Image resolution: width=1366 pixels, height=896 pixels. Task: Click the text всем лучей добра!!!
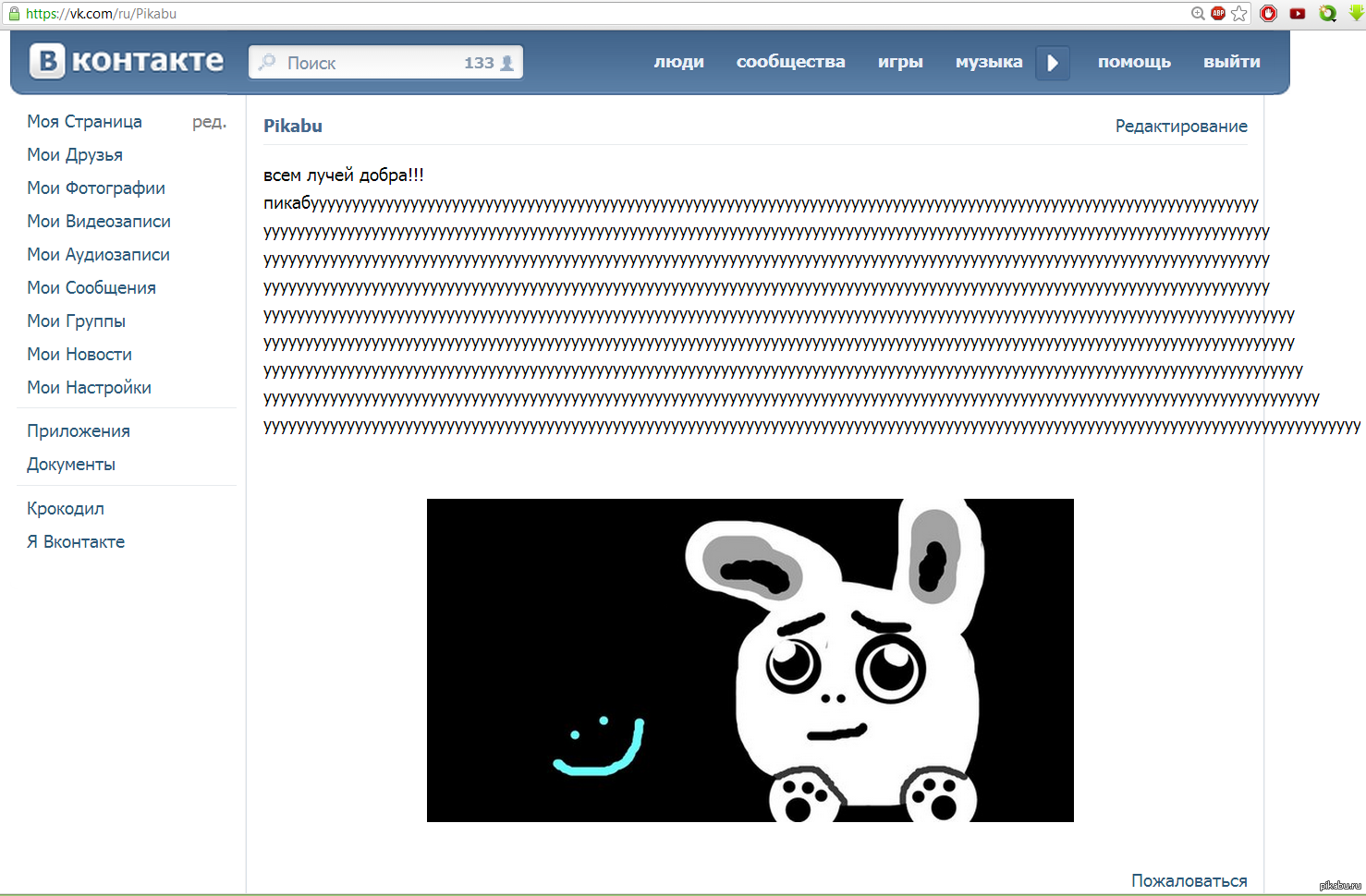pyautogui.click(x=344, y=176)
